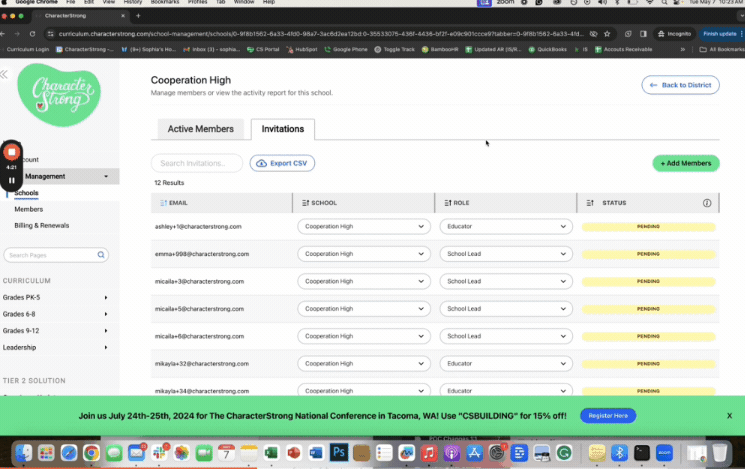Switch to the Active Members tab
This screenshot has height=469, width=745.
(x=200, y=129)
